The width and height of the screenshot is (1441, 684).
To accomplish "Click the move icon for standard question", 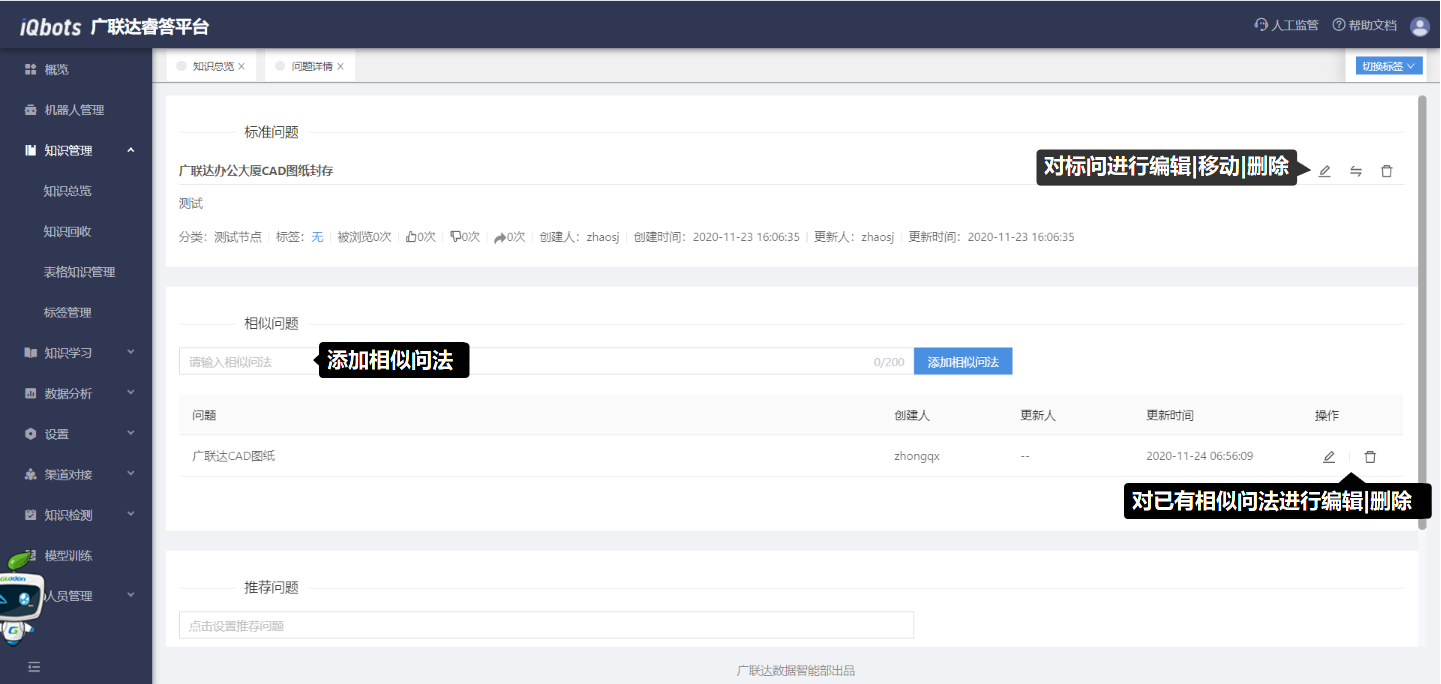I will pyautogui.click(x=1356, y=171).
